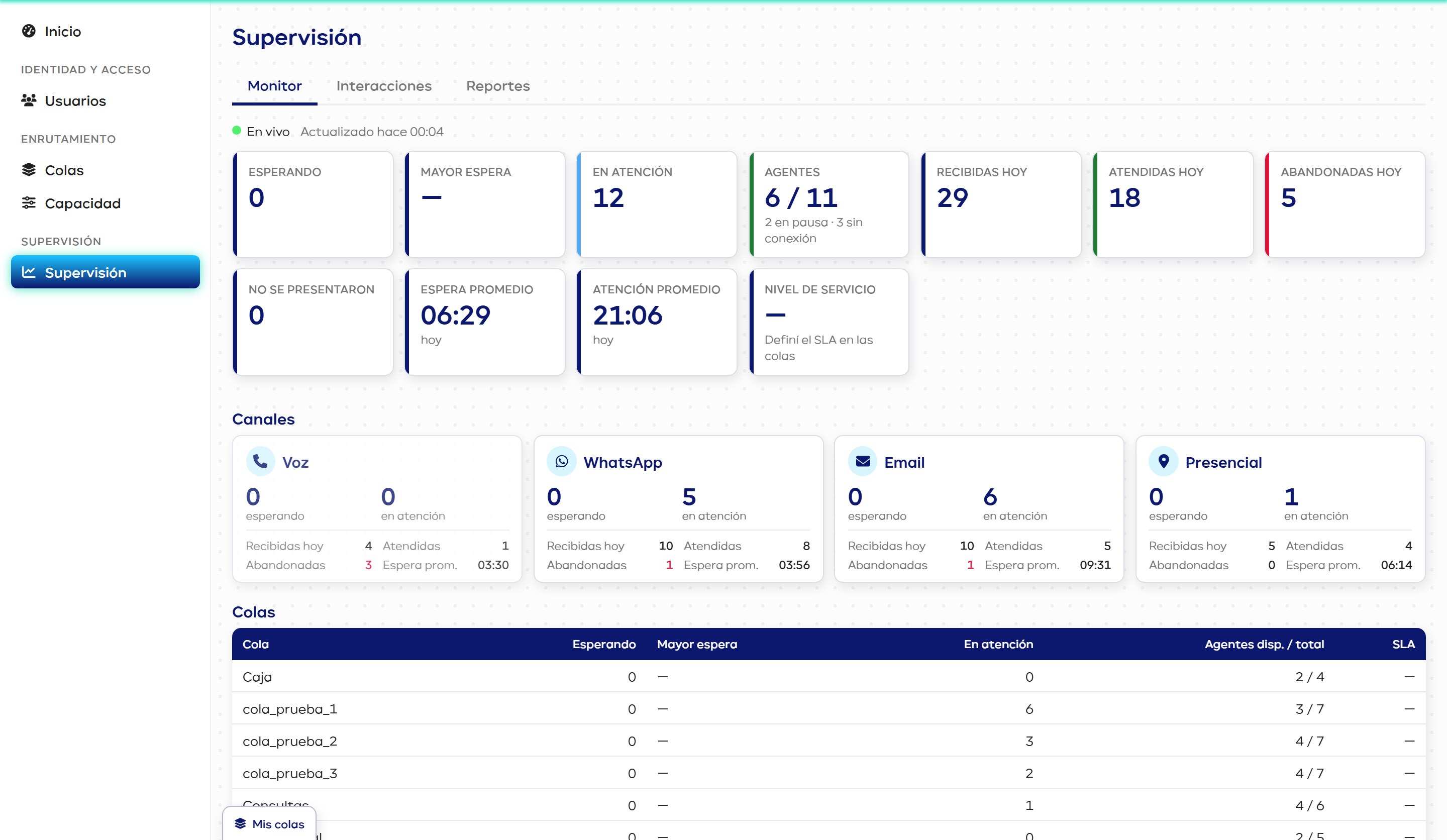This screenshot has width=1447, height=840.
Task: Click the MAYOR ESPERA card
Action: click(485, 204)
